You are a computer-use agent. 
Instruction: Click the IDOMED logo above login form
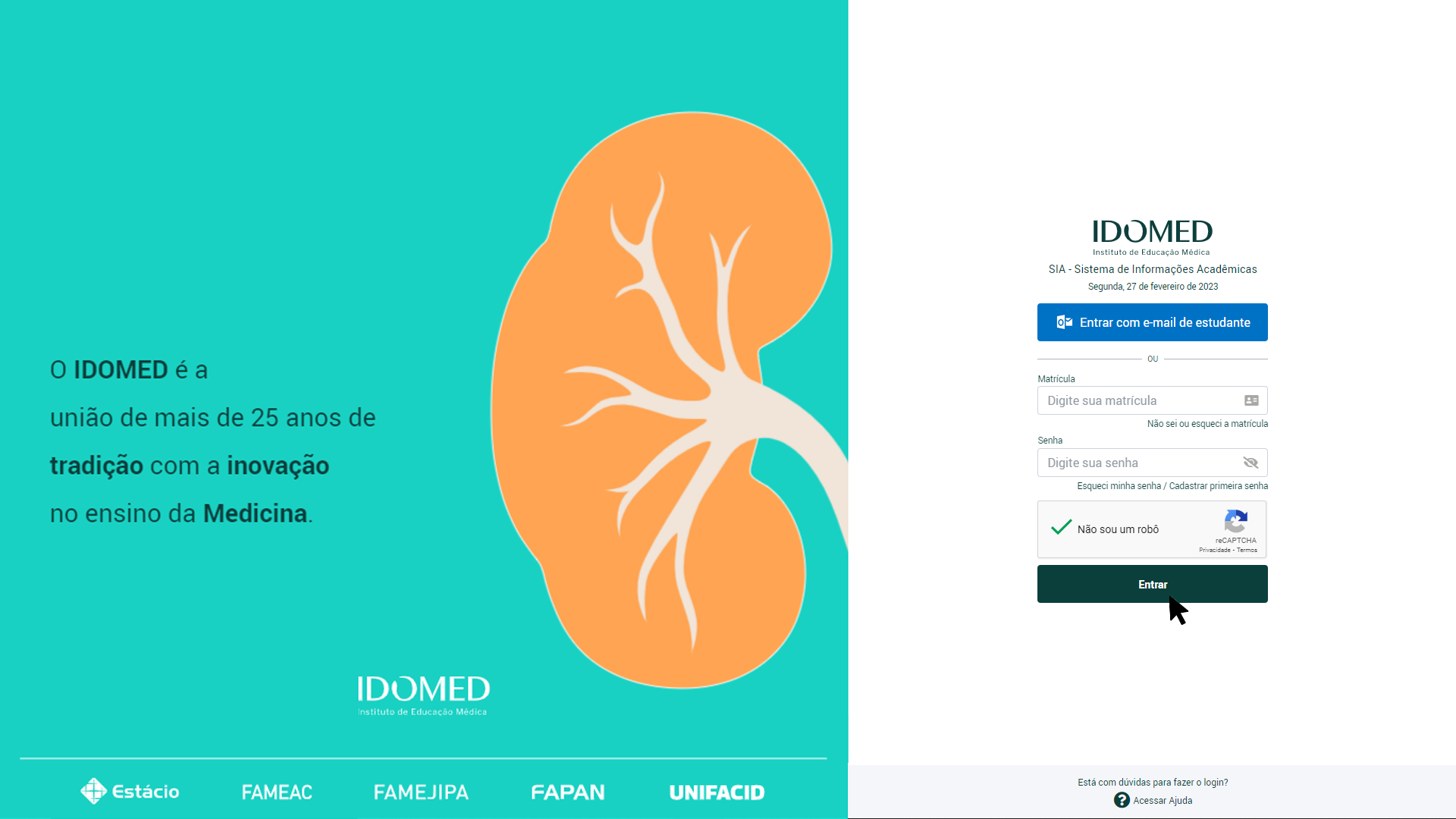pos(1152,237)
